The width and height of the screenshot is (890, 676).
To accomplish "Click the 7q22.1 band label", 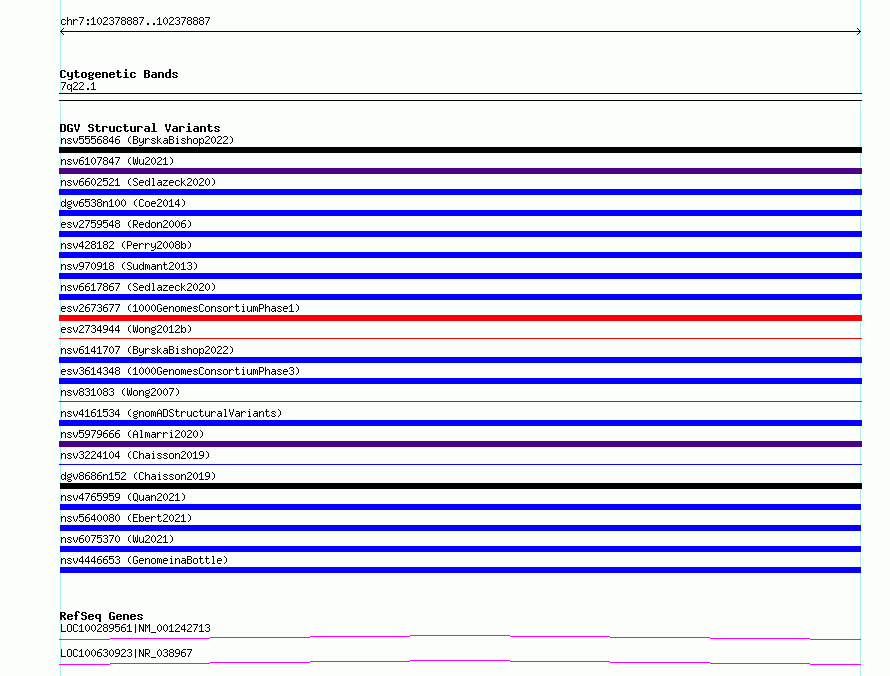I will pyautogui.click(x=78, y=86).
